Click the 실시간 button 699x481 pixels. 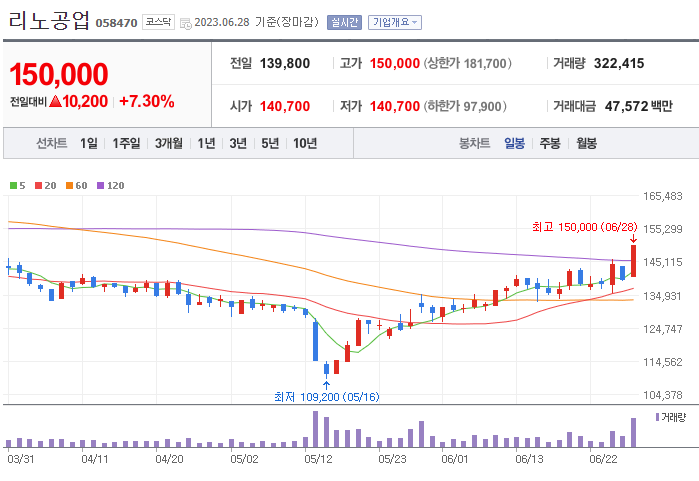click(344, 22)
